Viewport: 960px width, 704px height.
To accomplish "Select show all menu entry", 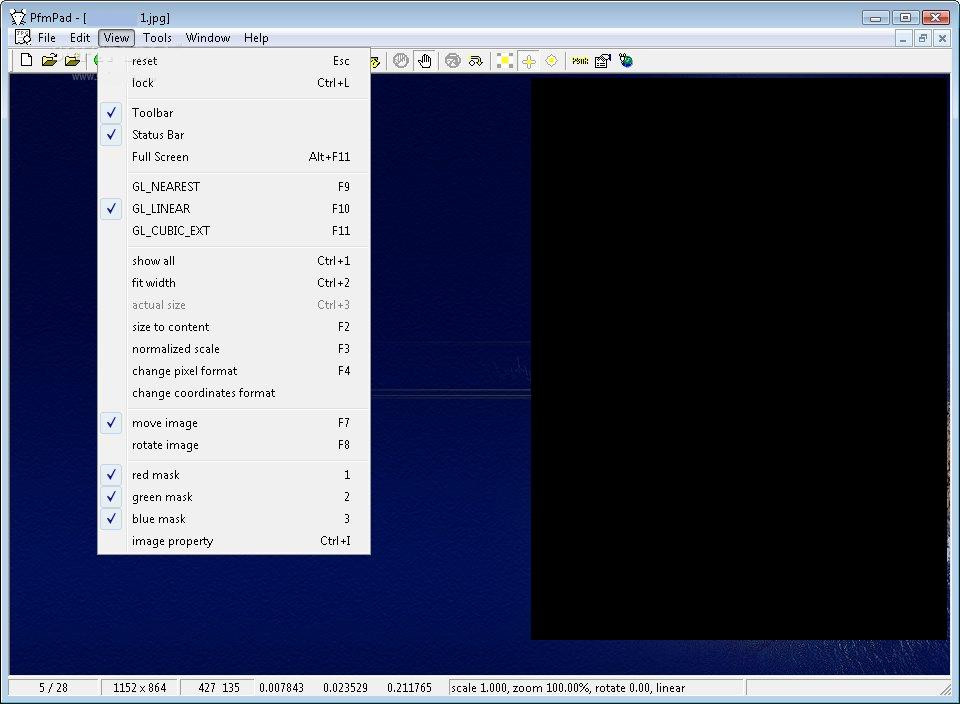I will click(x=234, y=261).
